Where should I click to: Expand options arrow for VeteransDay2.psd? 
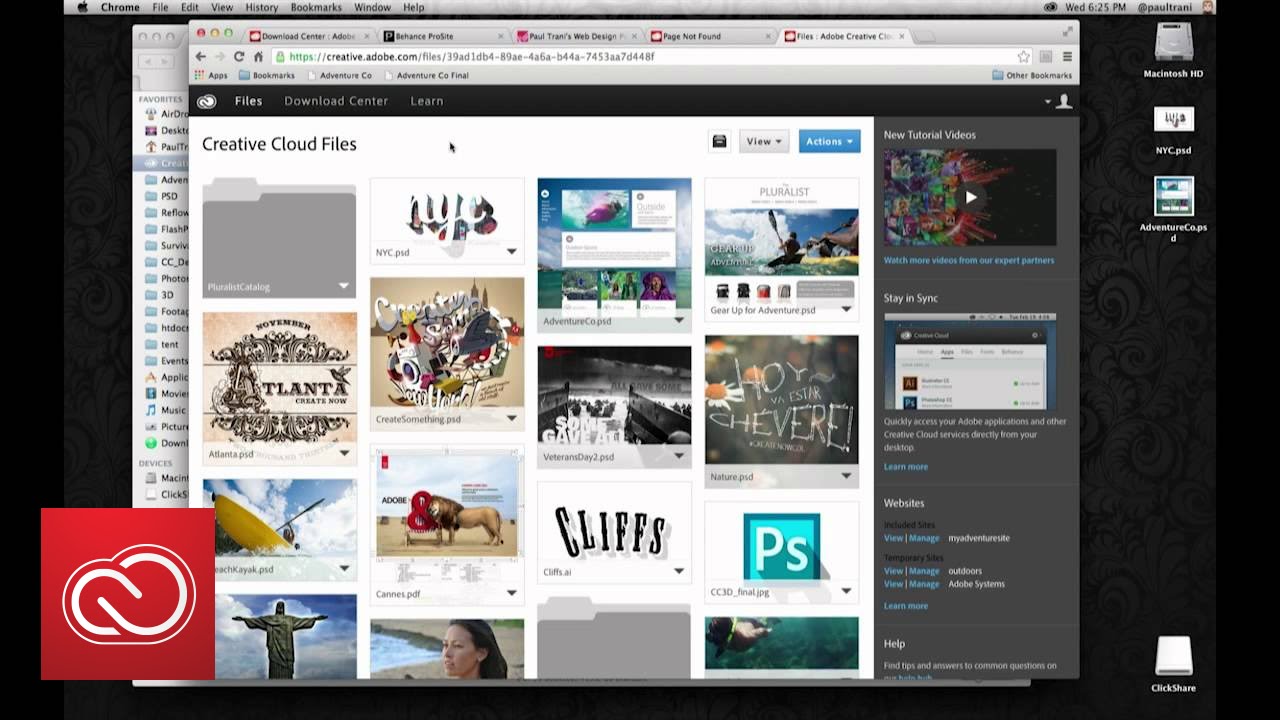678,456
